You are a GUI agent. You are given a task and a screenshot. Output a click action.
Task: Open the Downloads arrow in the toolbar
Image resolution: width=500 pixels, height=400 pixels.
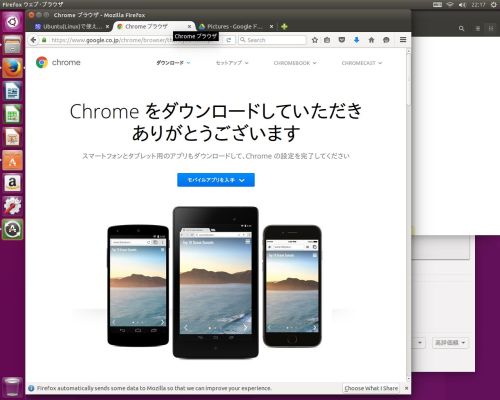tap(356, 40)
